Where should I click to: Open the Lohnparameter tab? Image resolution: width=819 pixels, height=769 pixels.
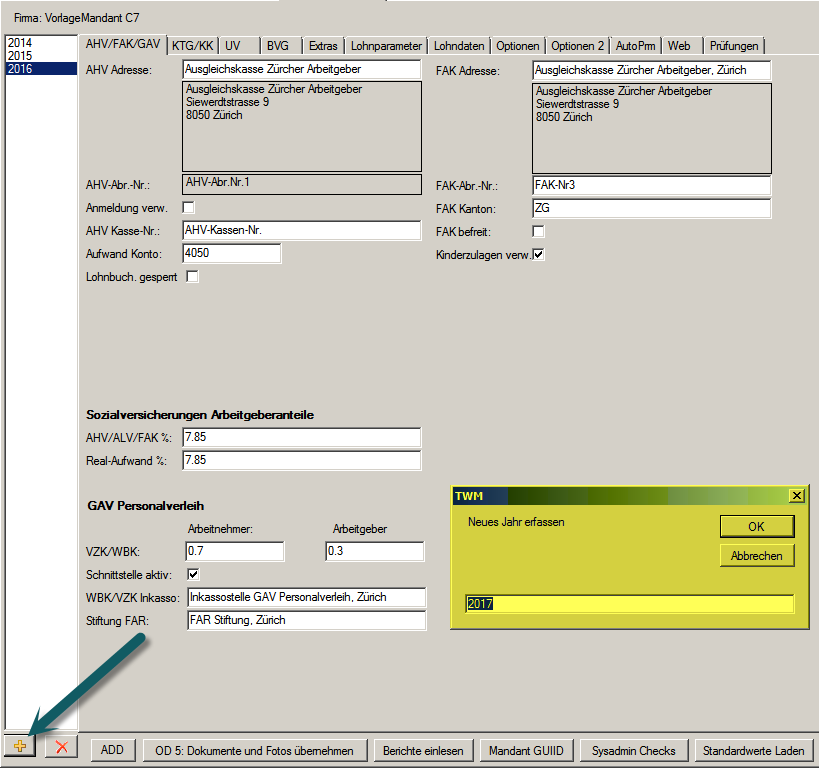click(x=387, y=46)
